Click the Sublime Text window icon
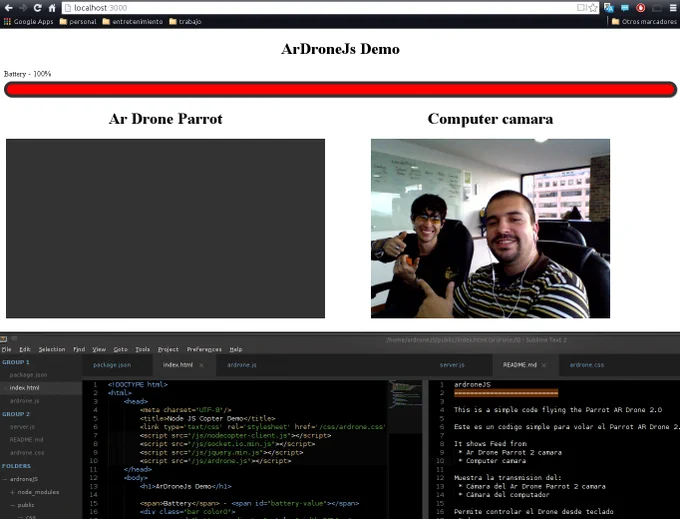 click(x=3, y=339)
